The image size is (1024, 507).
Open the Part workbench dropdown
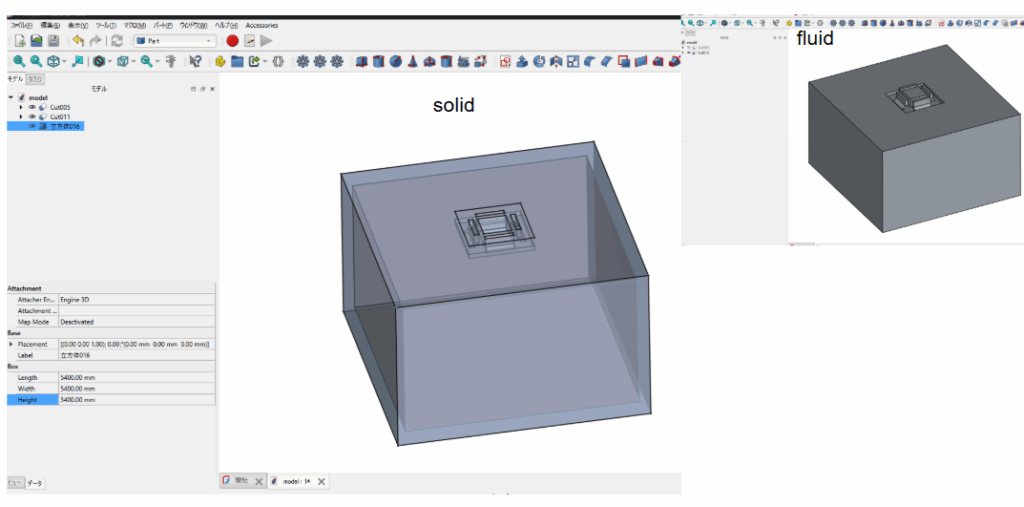(175, 41)
